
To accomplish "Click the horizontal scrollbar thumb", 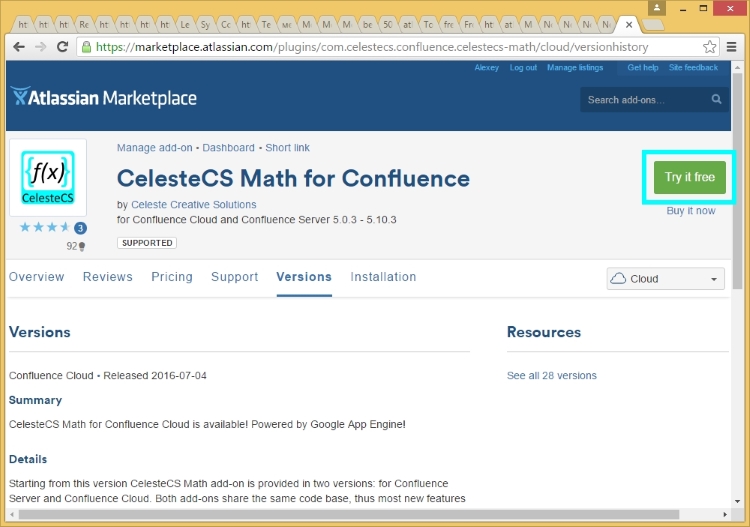I will click(x=348, y=515).
